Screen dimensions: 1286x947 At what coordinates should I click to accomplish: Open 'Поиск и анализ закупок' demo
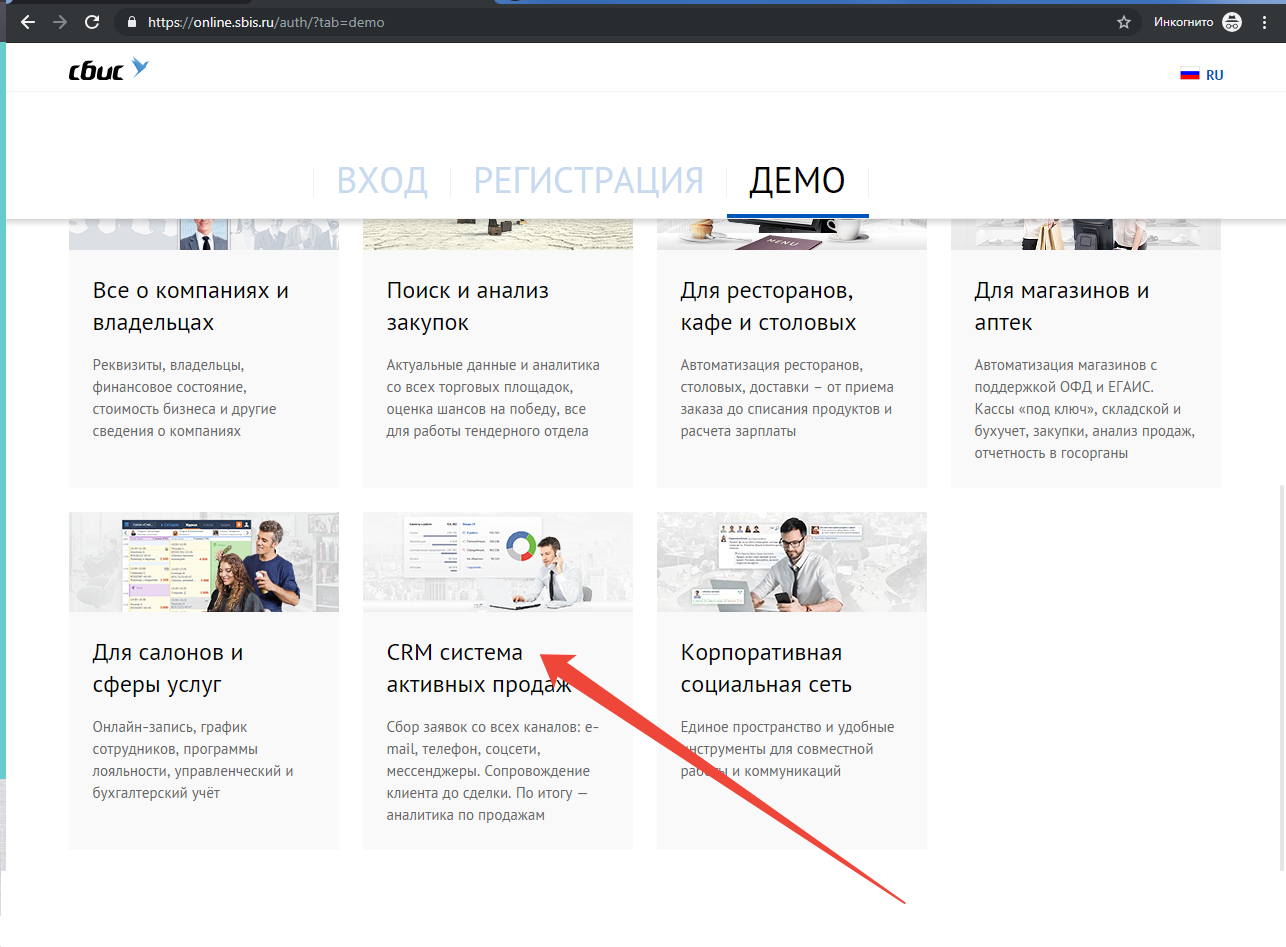[467, 307]
